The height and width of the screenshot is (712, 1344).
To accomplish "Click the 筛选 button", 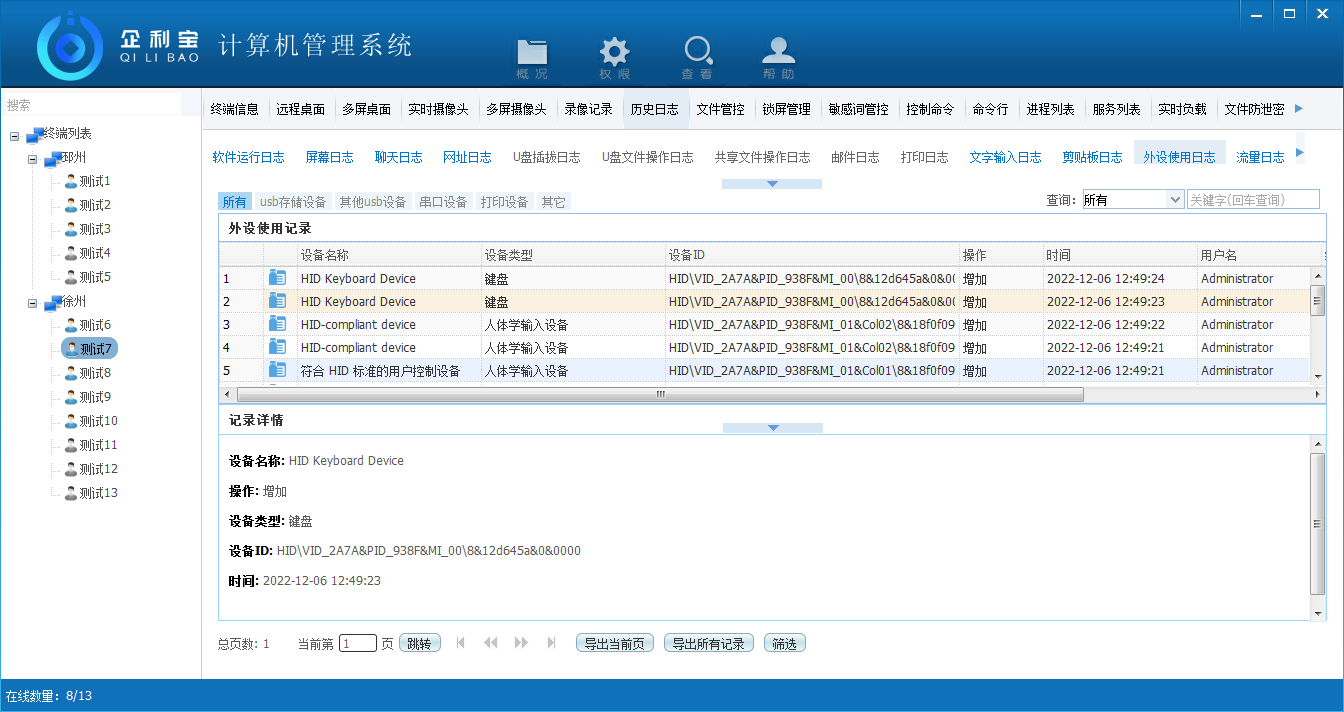I will click(784, 643).
